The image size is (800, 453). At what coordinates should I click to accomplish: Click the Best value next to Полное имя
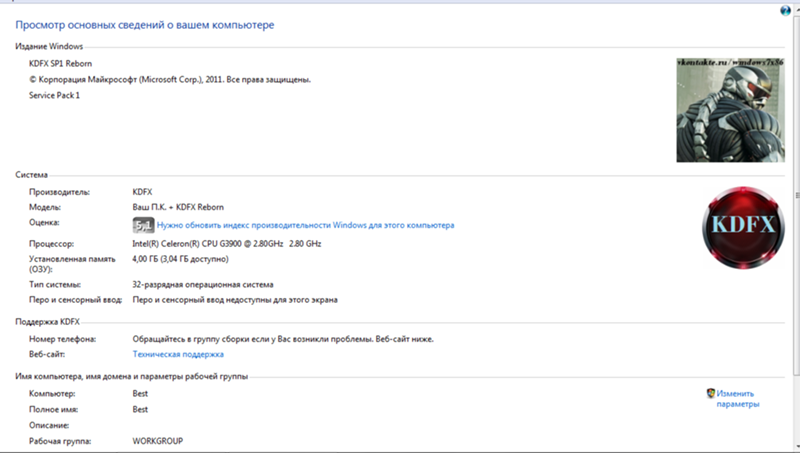click(x=140, y=410)
